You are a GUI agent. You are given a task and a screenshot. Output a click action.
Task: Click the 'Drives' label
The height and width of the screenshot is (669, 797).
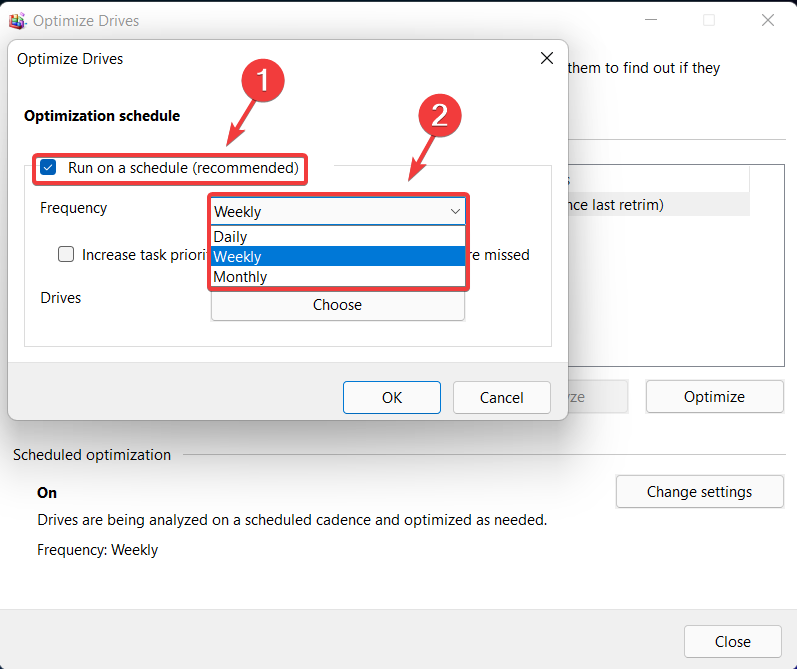coord(60,297)
